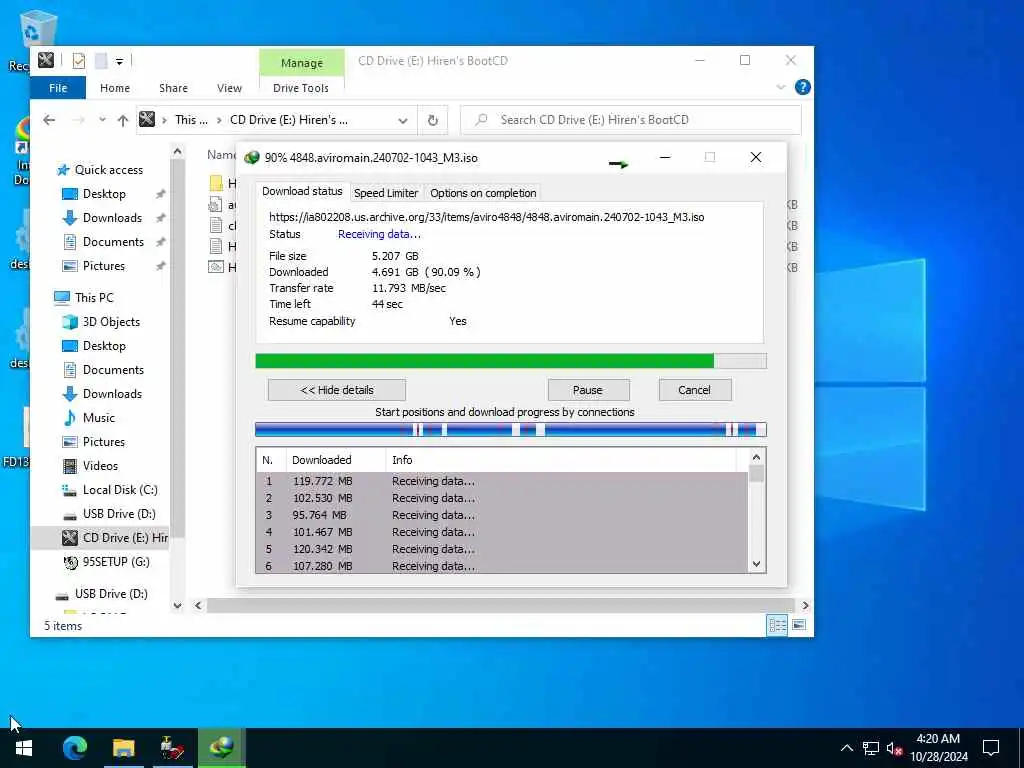Screen dimensions: 1024x768
Task: Click the Downloaded column header
Action: [x=336, y=460]
